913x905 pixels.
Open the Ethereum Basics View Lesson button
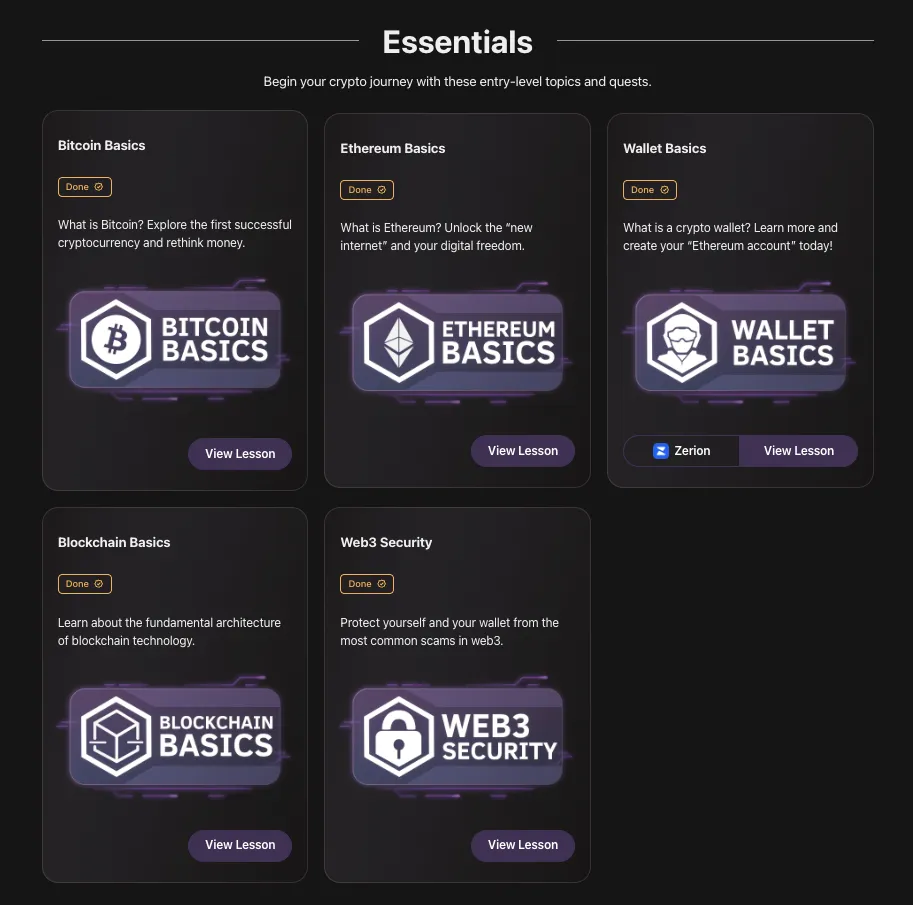coord(523,451)
